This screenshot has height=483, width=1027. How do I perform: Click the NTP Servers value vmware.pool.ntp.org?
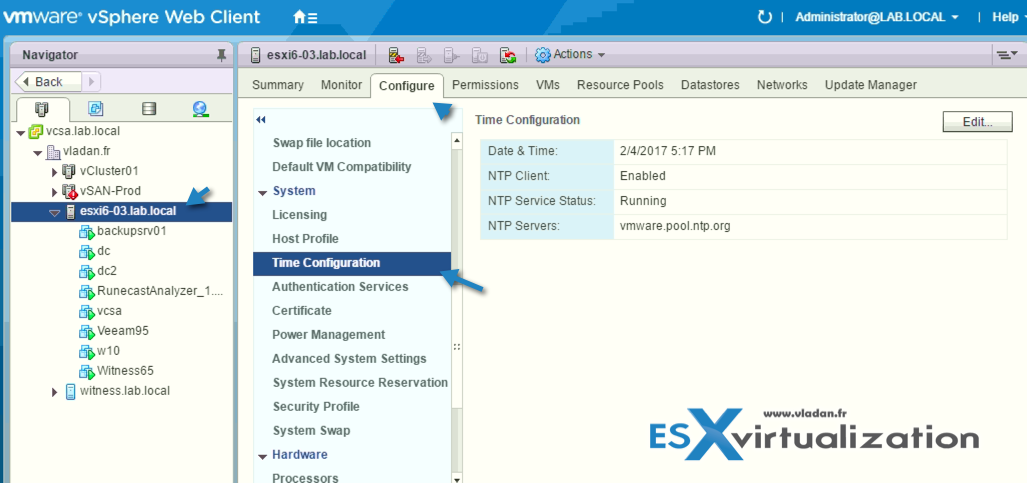pos(675,226)
